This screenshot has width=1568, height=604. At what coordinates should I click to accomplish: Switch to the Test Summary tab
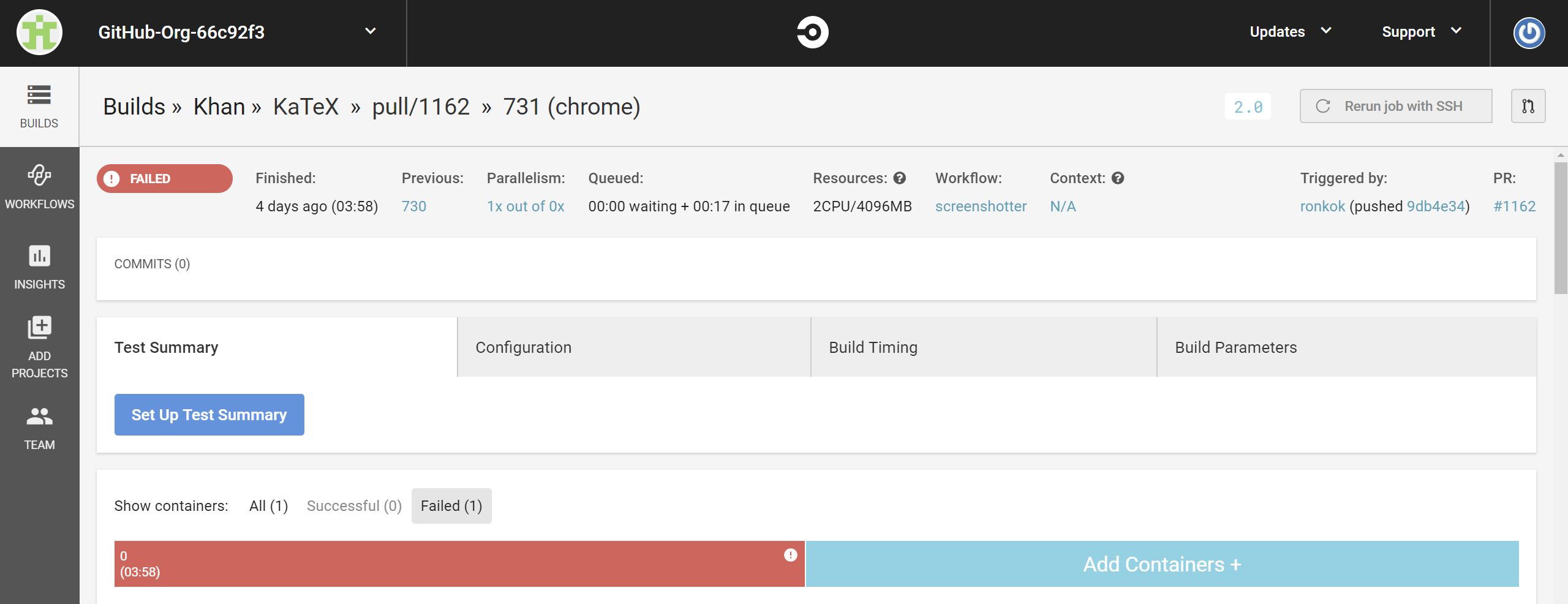(277, 347)
